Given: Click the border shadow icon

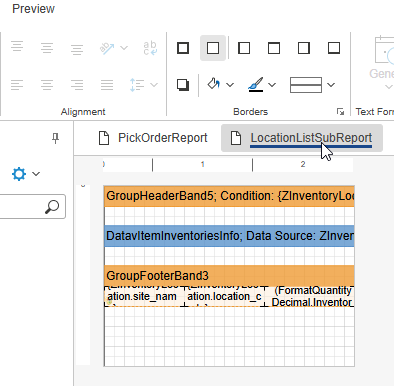Looking at the screenshot, I should 183,85.
